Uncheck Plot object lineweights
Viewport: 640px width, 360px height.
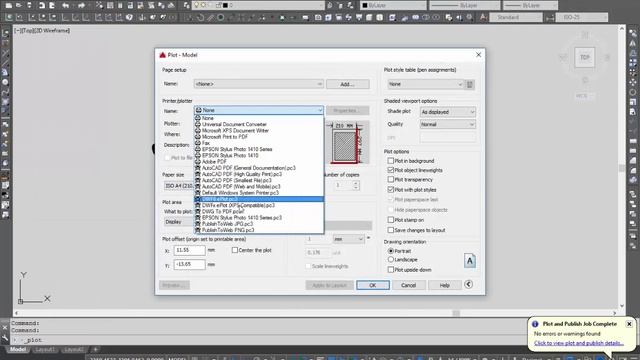(x=391, y=170)
